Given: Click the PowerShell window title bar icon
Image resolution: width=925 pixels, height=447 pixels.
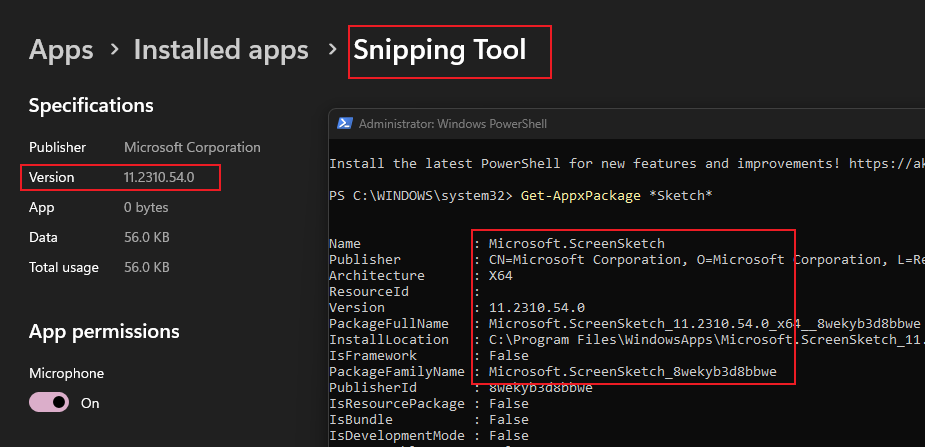Looking at the screenshot, I should pyautogui.click(x=344, y=124).
